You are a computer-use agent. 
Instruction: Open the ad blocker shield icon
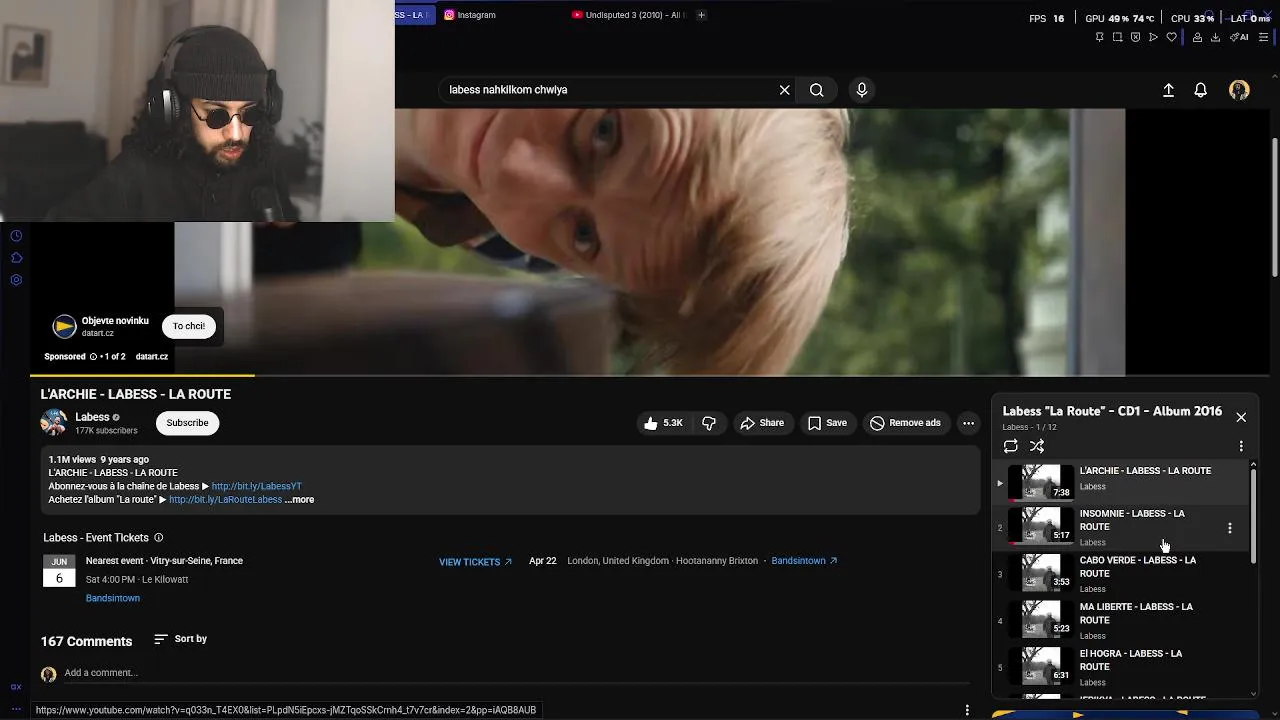tap(1136, 37)
